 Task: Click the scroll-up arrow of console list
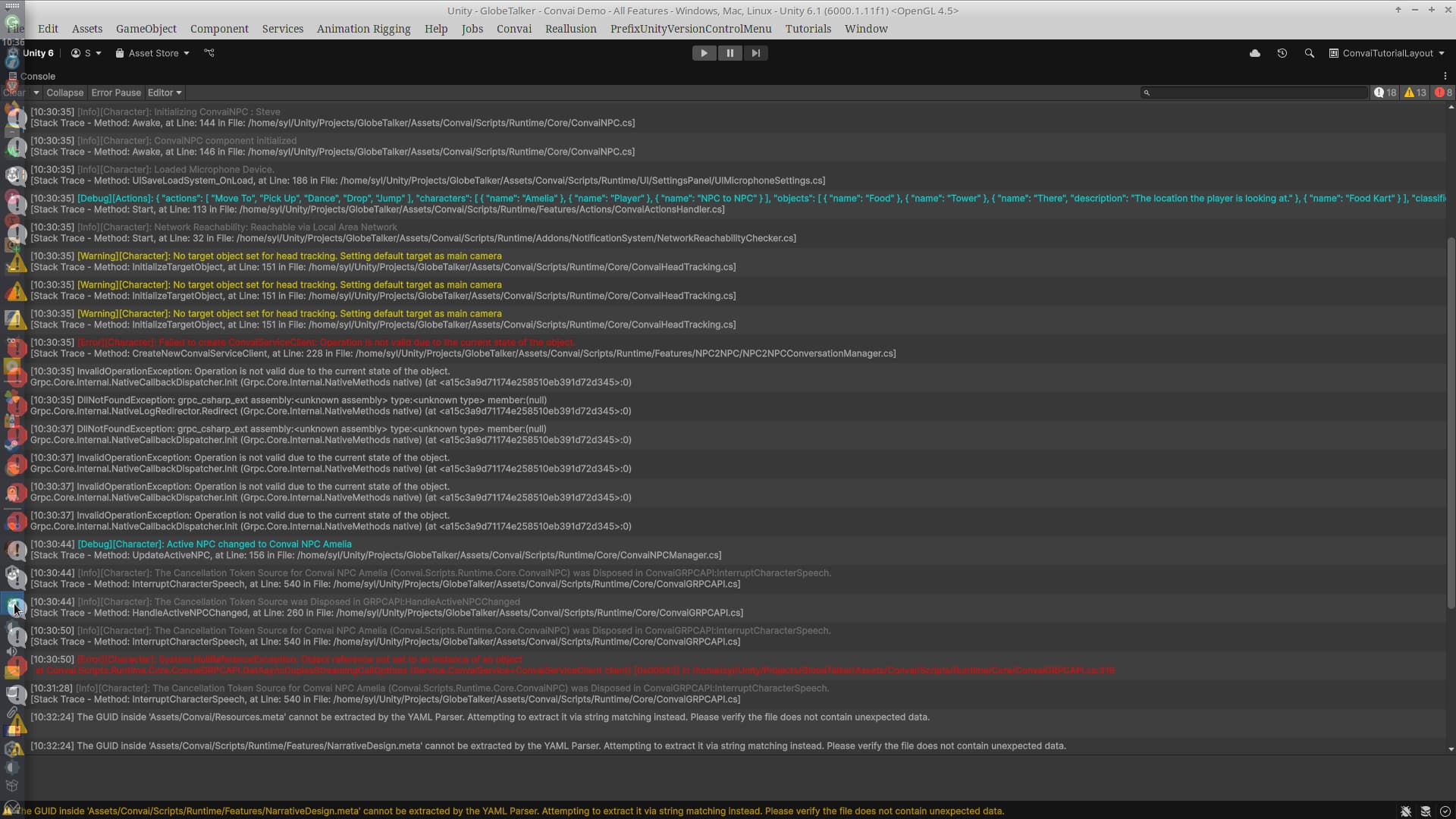click(x=1451, y=107)
